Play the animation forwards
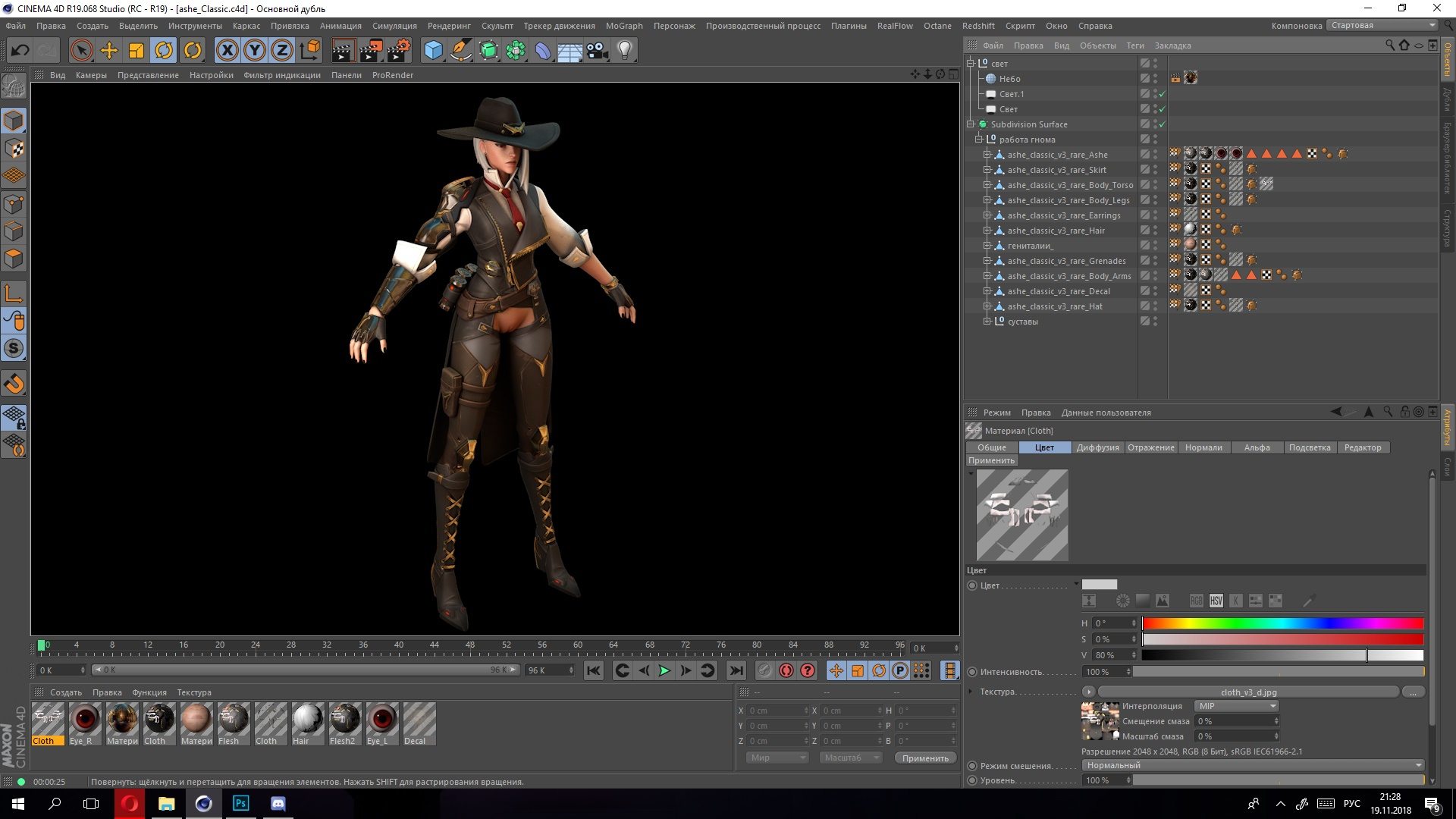Viewport: 1456px width, 819px height. [664, 670]
